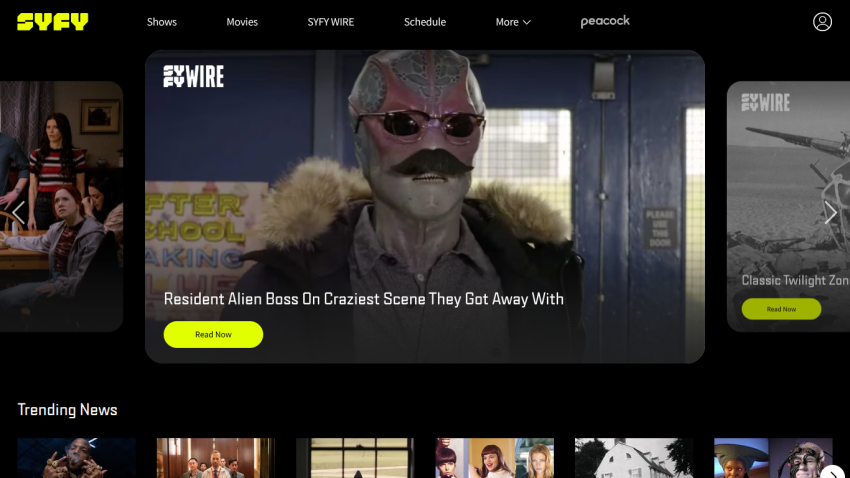This screenshot has height=478, width=850.
Task: Select the previous slide card with women at table
Action: pos(61,206)
